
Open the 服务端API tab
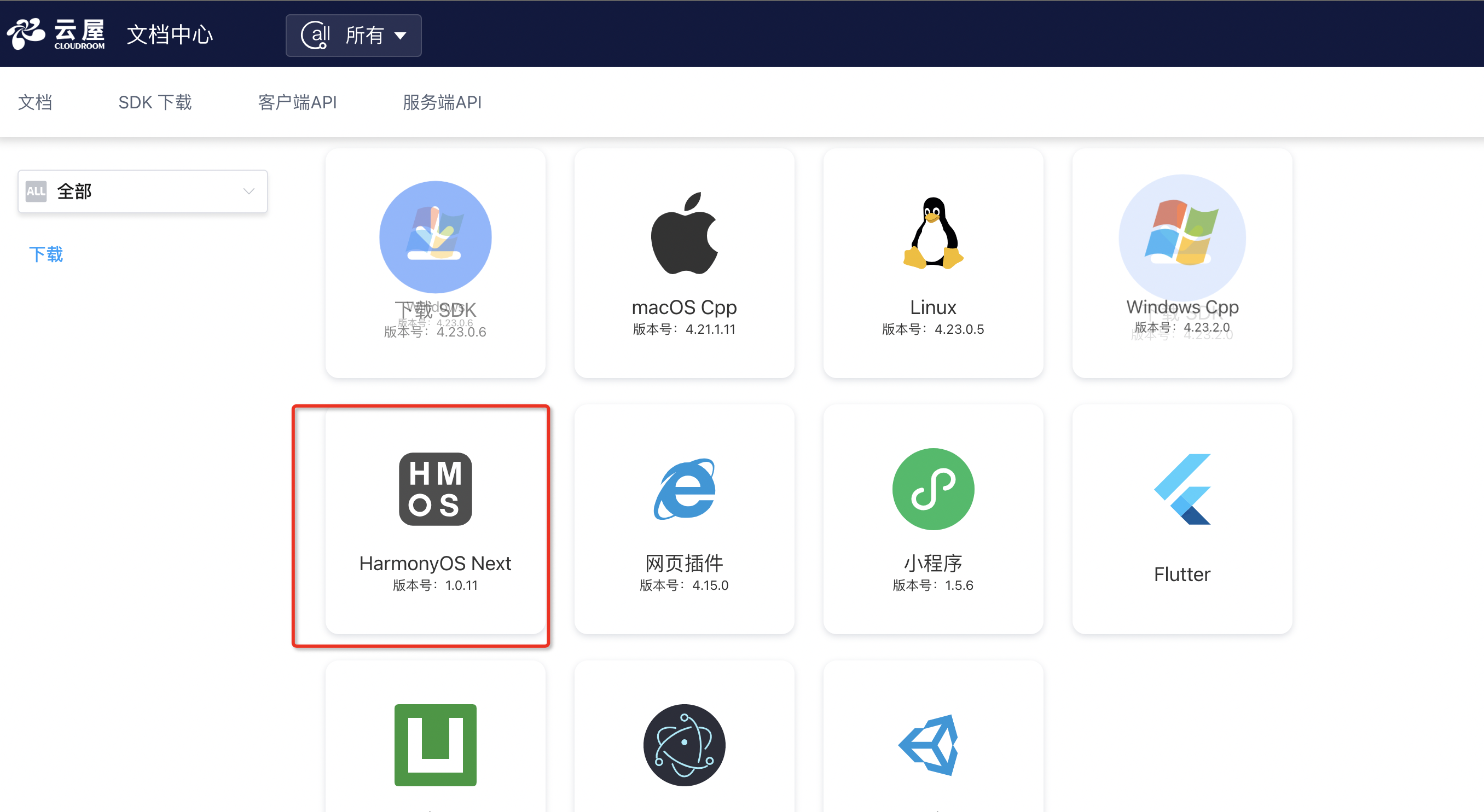click(x=442, y=102)
